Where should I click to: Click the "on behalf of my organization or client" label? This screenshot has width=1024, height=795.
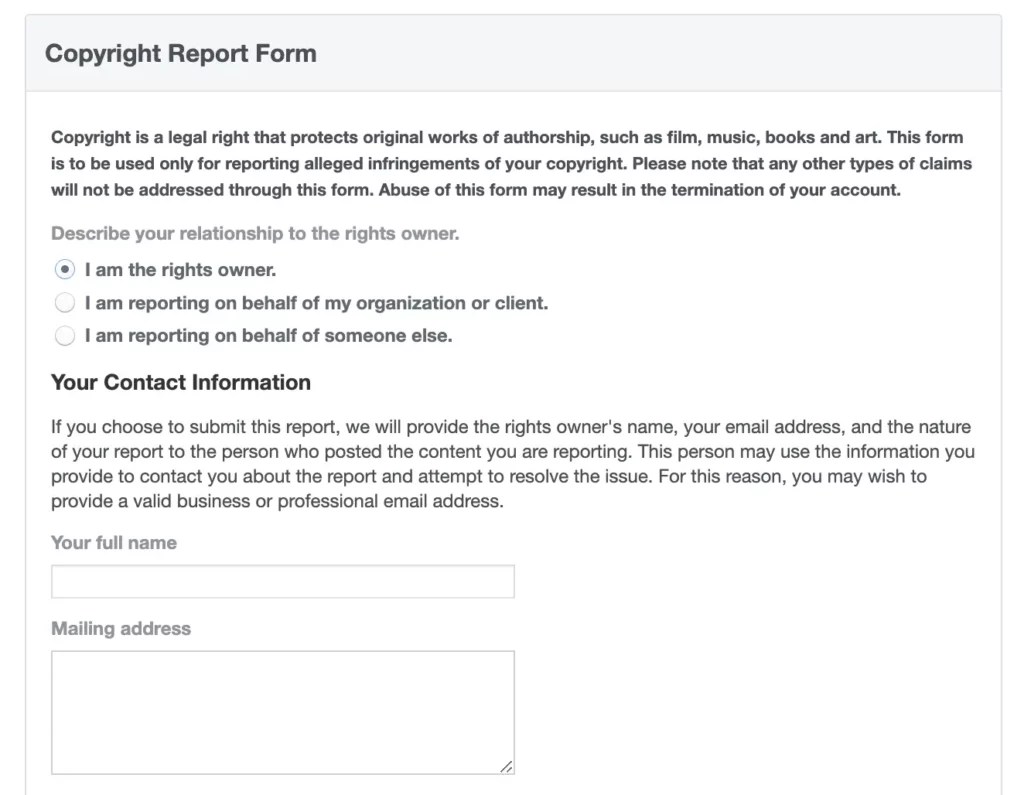tap(316, 303)
